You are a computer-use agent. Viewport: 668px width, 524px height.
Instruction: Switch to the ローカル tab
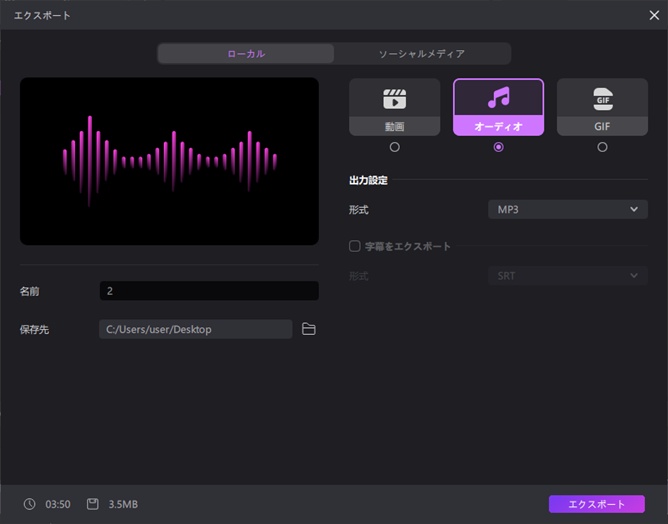pos(246,54)
